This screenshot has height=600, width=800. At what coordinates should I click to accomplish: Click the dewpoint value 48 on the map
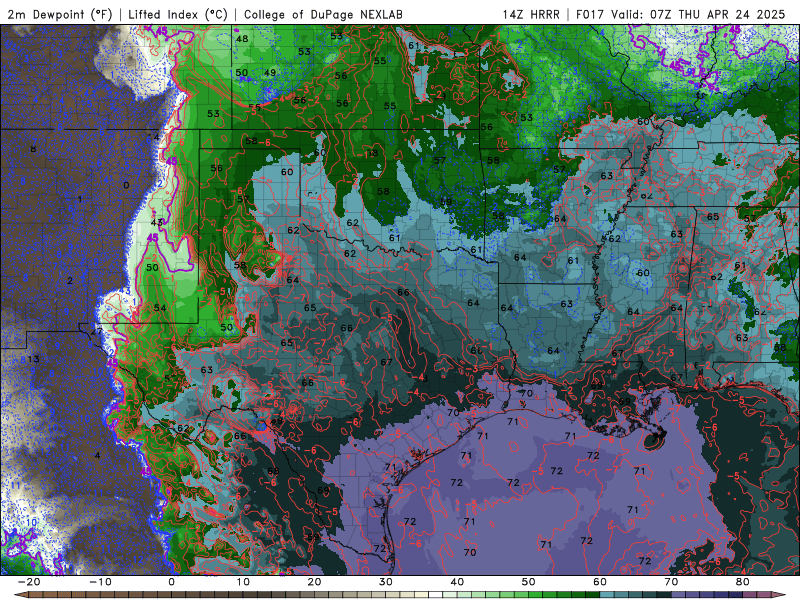242,39
